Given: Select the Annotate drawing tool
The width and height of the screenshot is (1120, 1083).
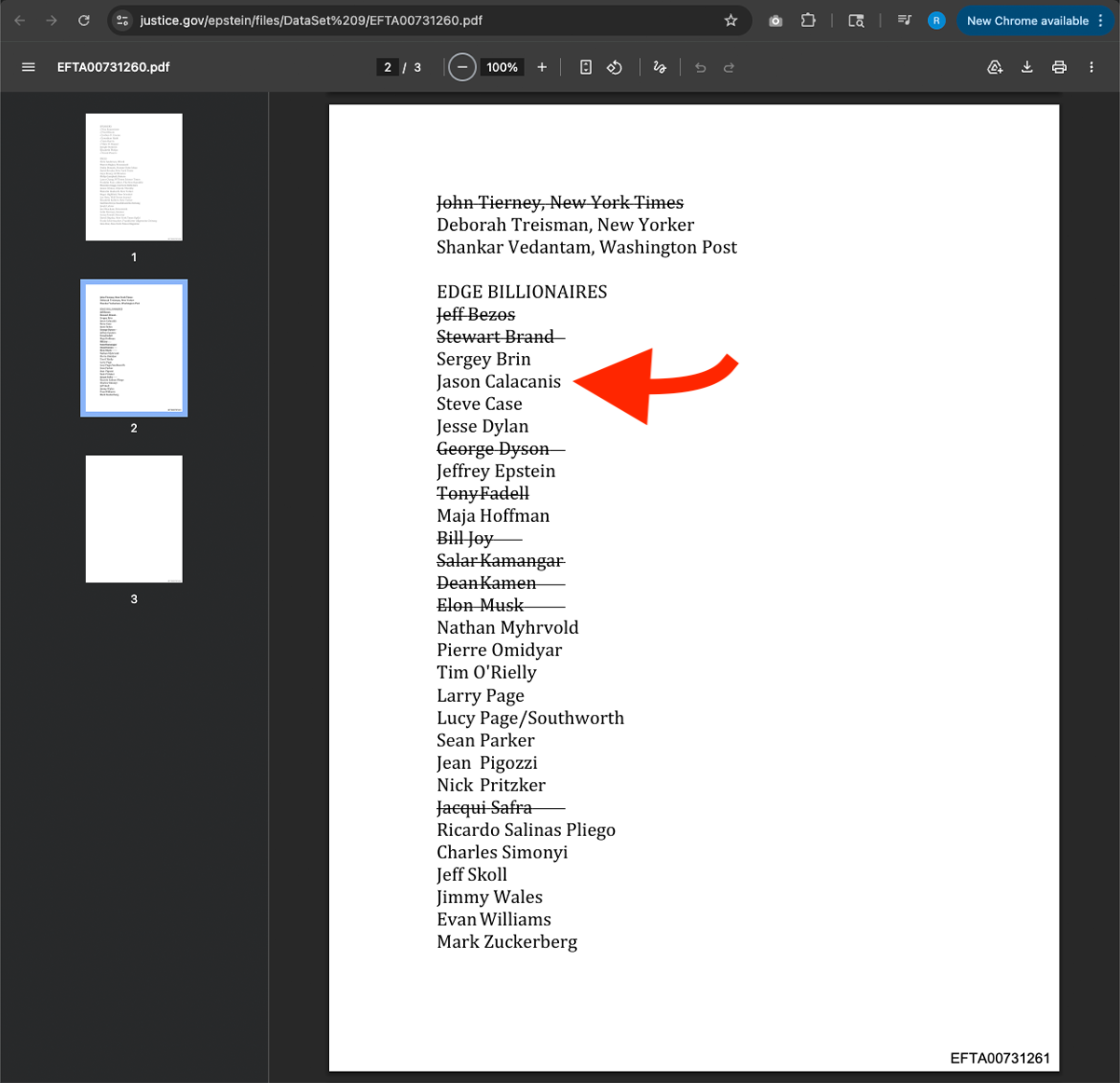Looking at the screenshot, I should tap(660, 66).
